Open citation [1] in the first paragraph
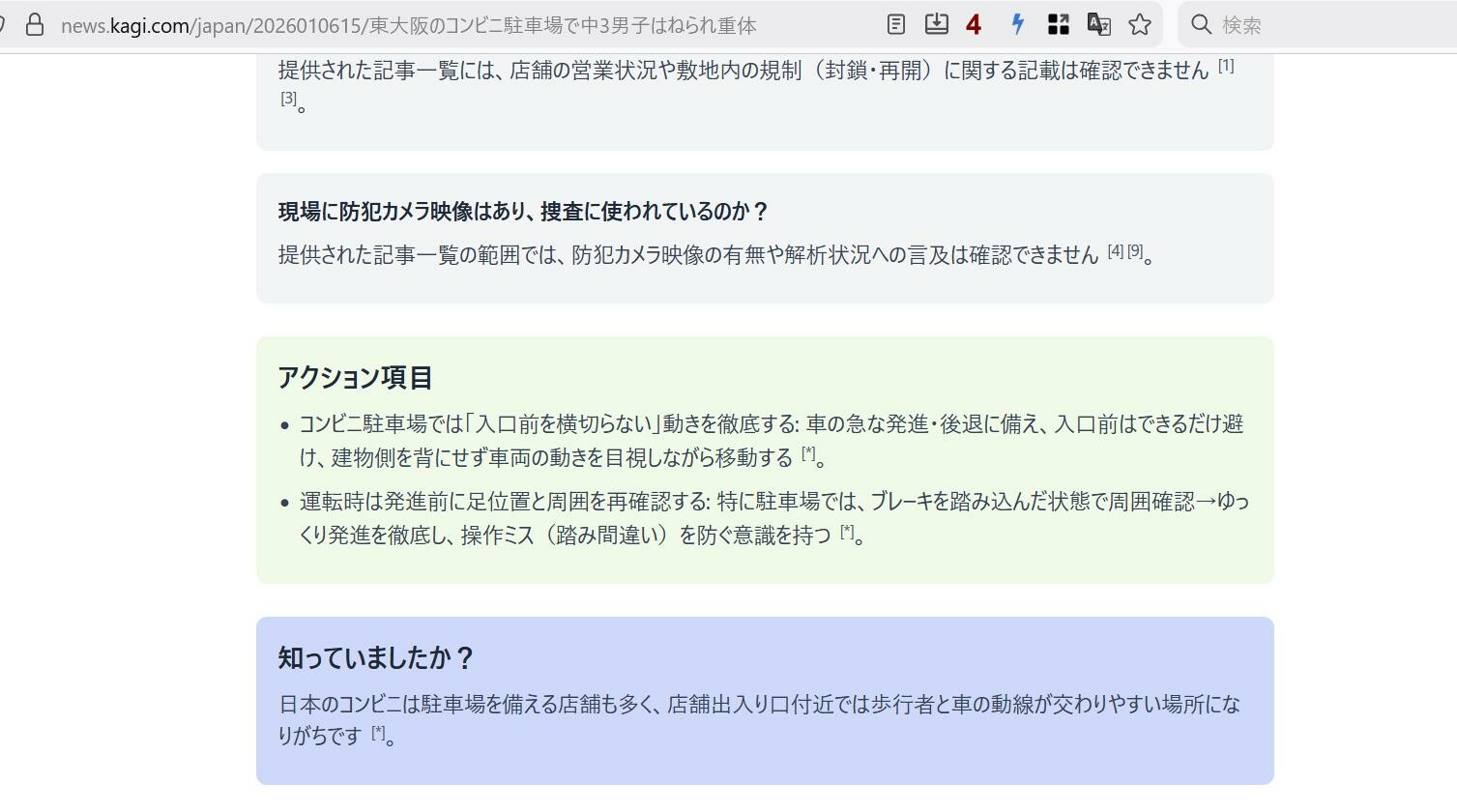The height and width of the screenshot is (812, 1457). click(x=1225, y=66)
